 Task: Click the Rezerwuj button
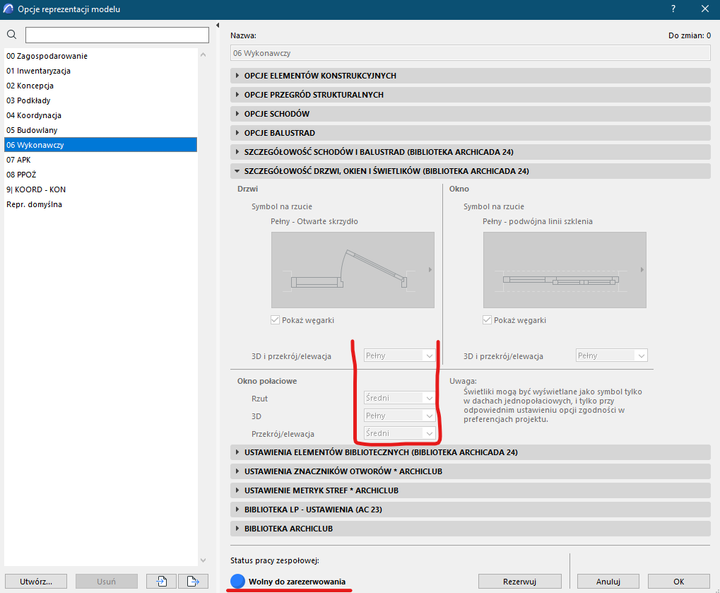pos(520,582)
